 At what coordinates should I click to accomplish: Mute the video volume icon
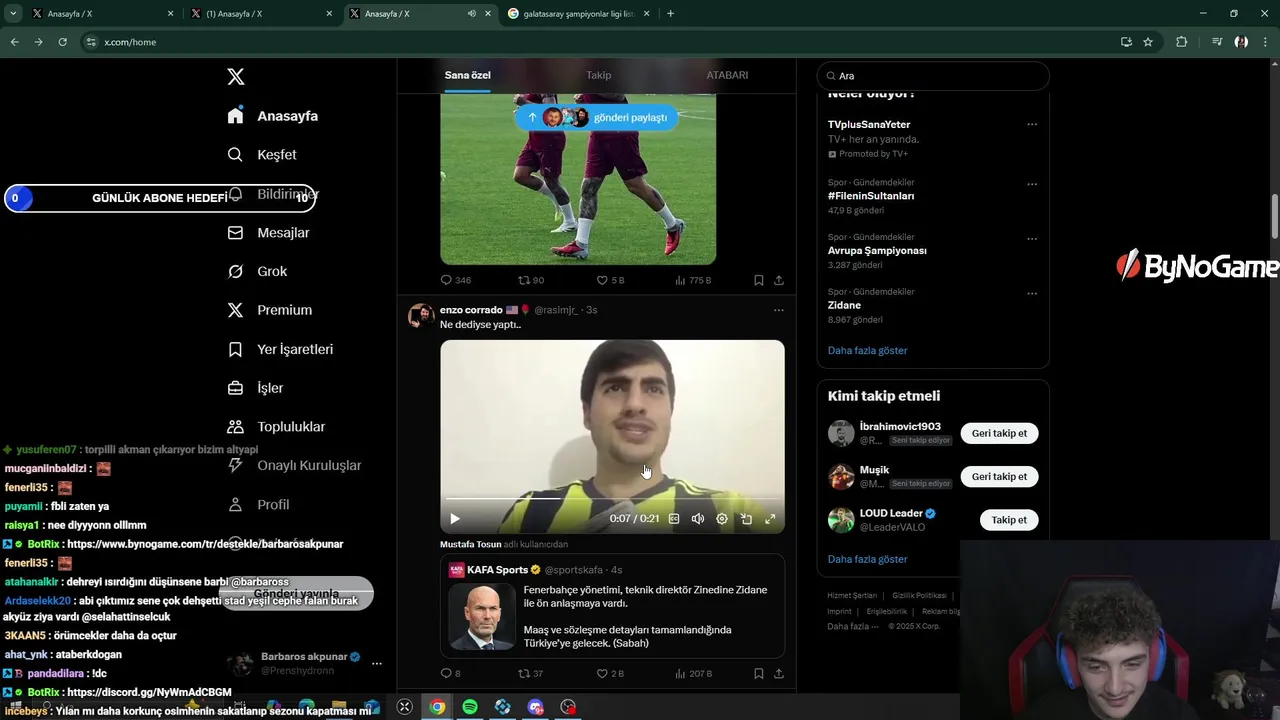[x=698, y=519]
